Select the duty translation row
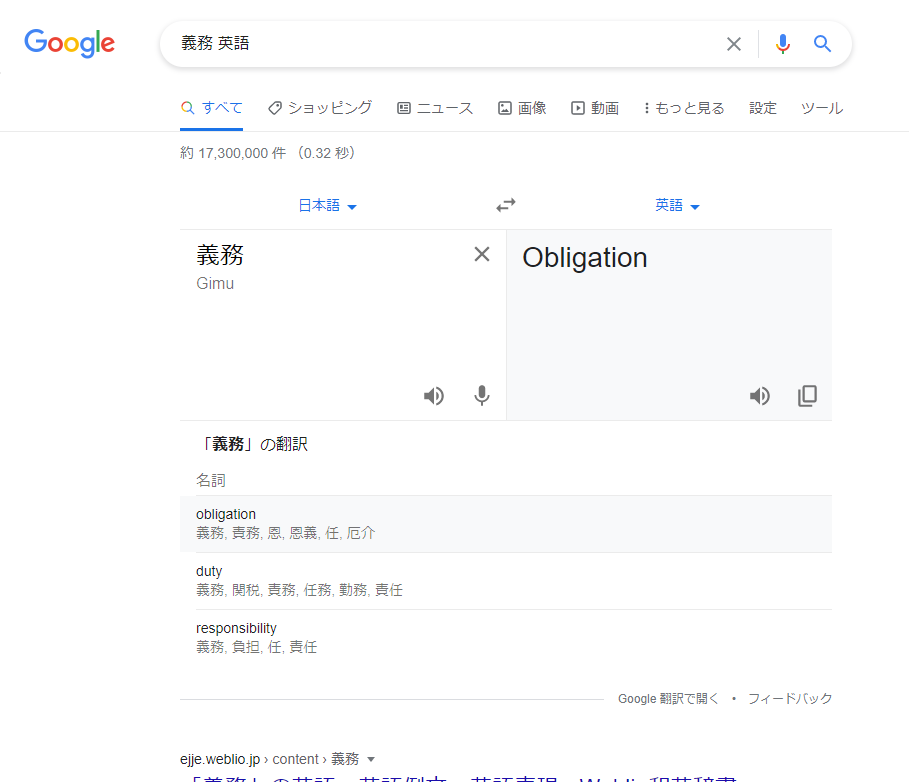Image resolution: width=909 pixels, height=782 pixels. click(506, 581)
